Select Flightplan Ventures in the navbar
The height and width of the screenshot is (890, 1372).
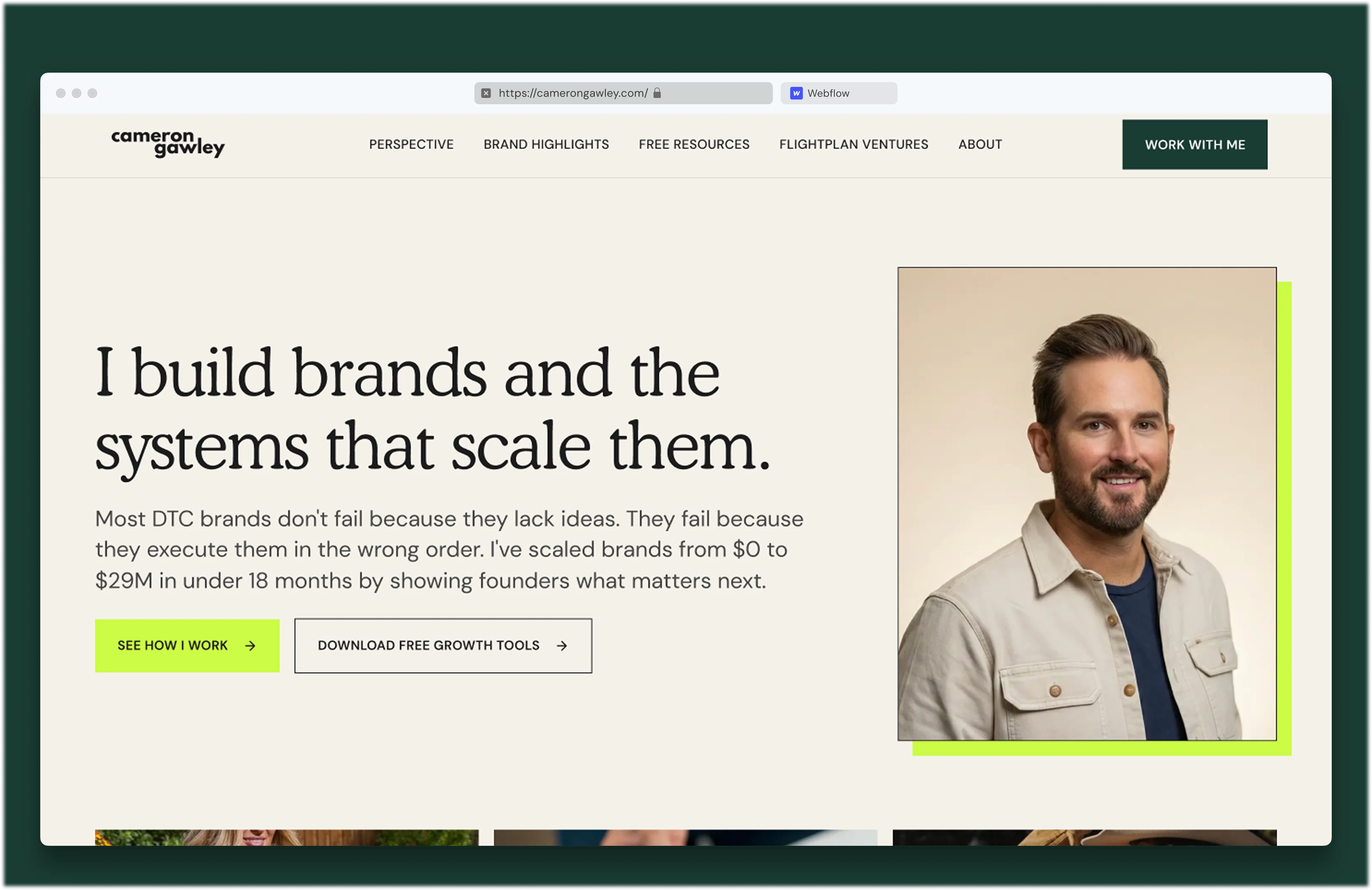pos(854,144)
